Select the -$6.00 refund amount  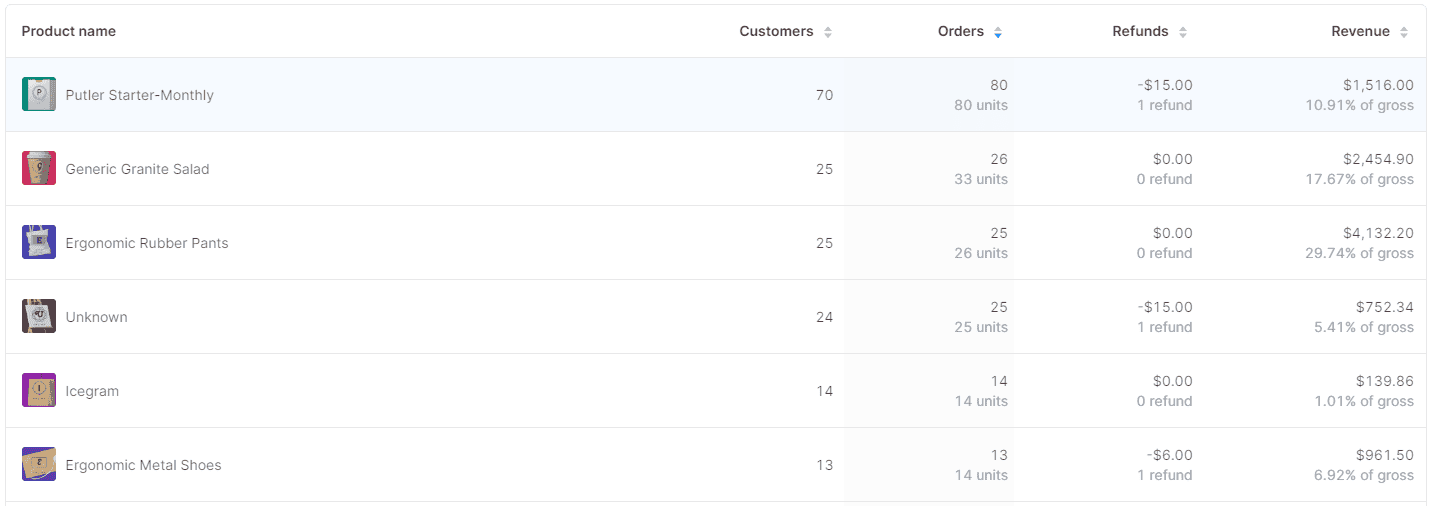point(1169,455)
